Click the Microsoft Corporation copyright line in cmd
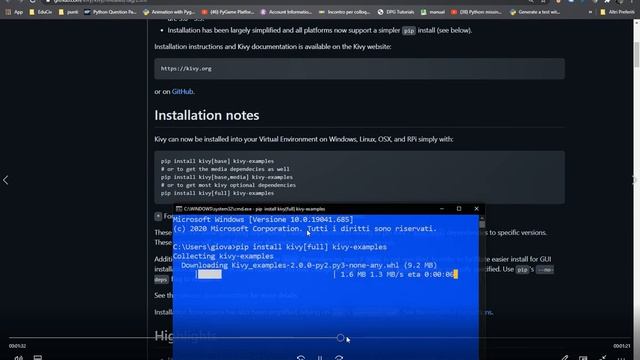 pos(304,229)
